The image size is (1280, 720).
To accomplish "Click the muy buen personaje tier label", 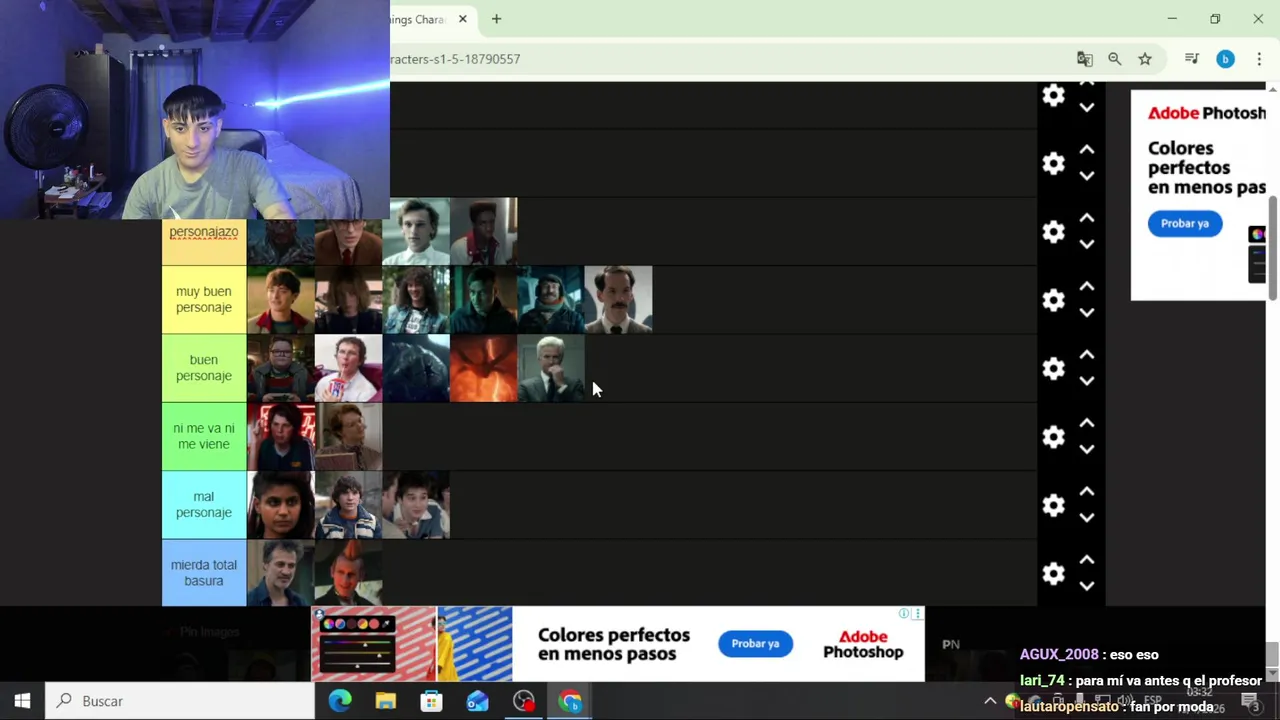I will point(204,300).
